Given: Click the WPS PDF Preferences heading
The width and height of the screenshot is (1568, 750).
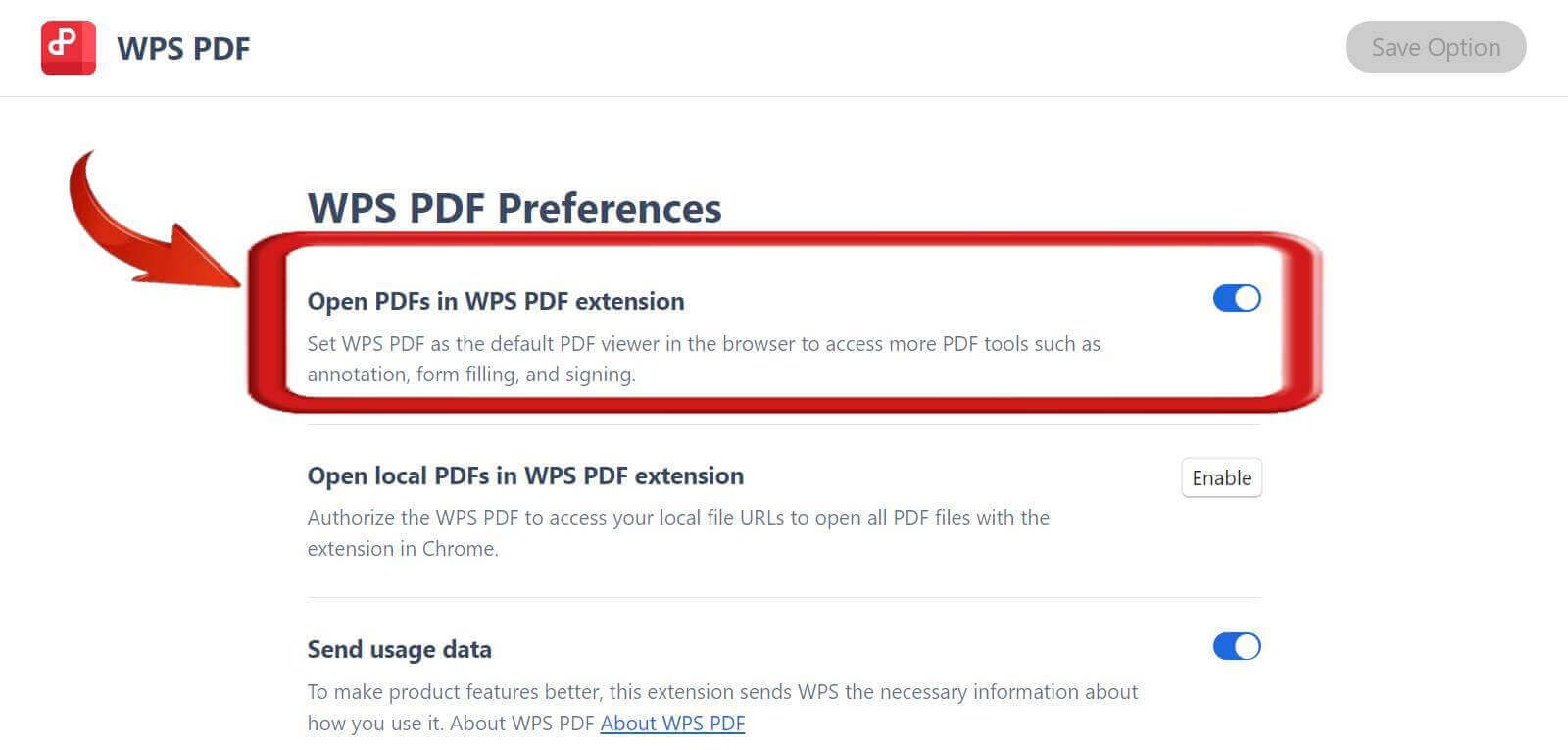Looking at the screenshot, I should coord(514,208).
